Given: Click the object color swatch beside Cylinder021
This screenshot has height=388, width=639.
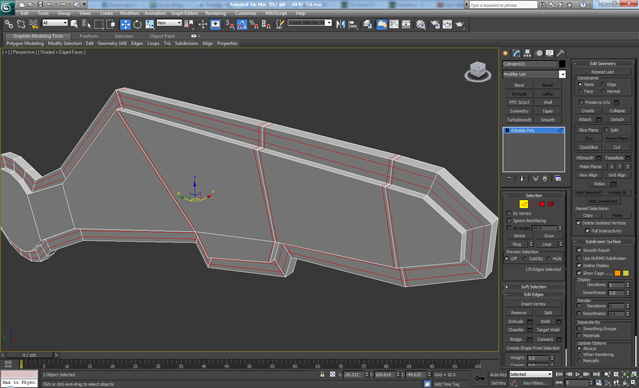Looking at the screenshot, I should click(x=562, y=64).
